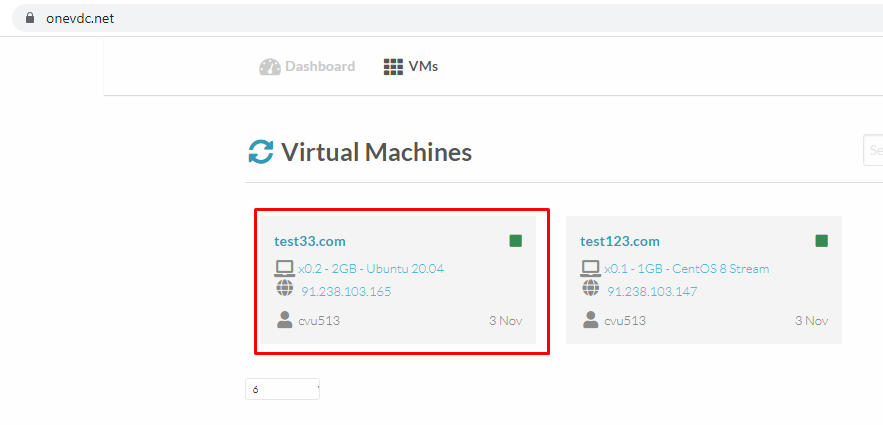883x425 pixels.
Task: Click the VMs grid icon
Action: [393, 67]
